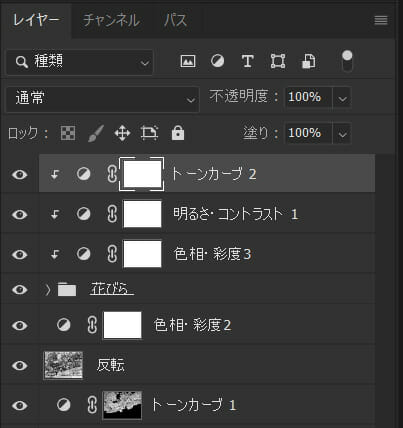Viewport: 403px width, 428px height.
Task: Select layer name 色相・彩度 3
Action: coord(212,254)
